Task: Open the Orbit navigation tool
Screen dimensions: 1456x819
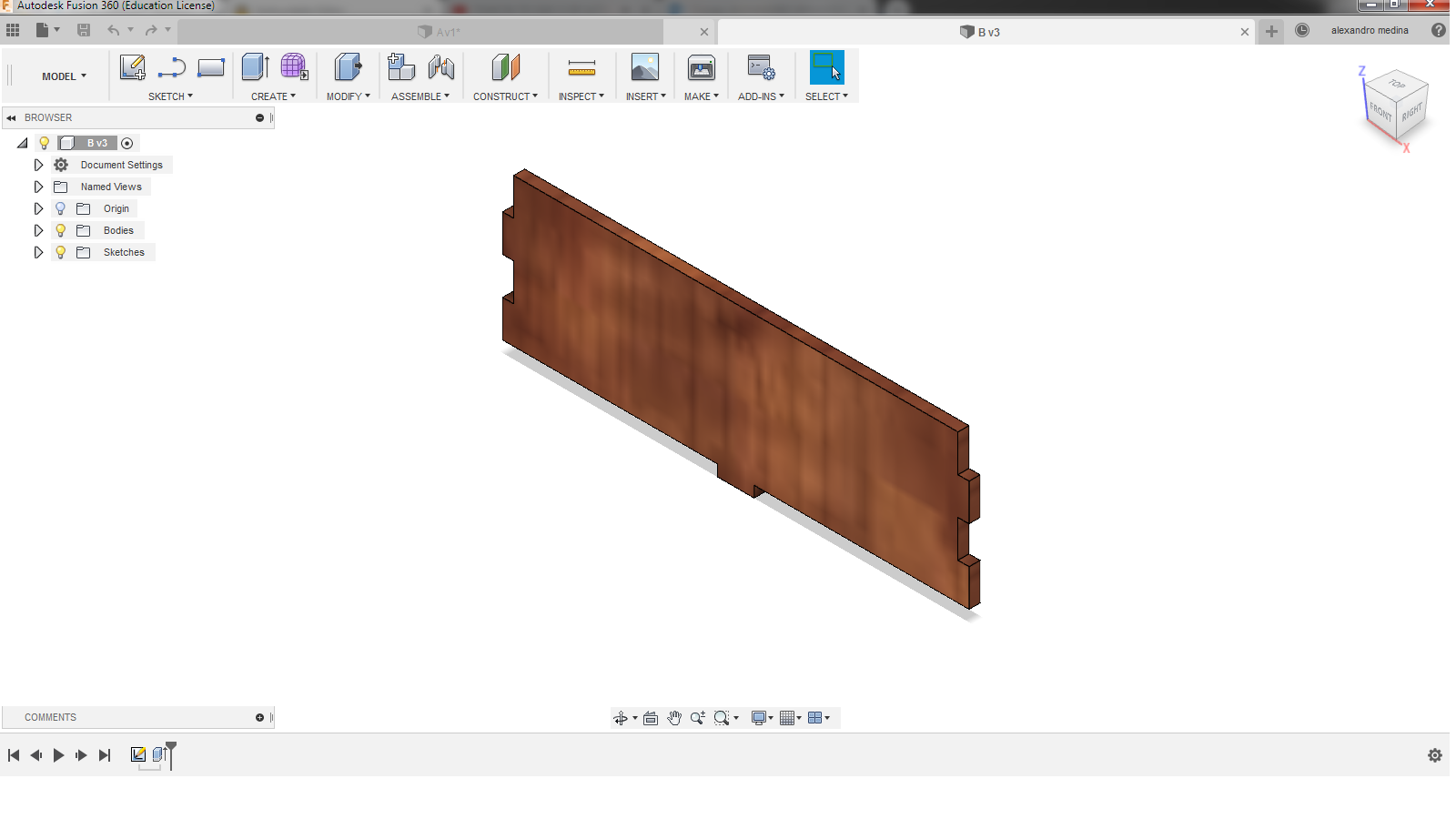Action: click(x=621, y=718)
